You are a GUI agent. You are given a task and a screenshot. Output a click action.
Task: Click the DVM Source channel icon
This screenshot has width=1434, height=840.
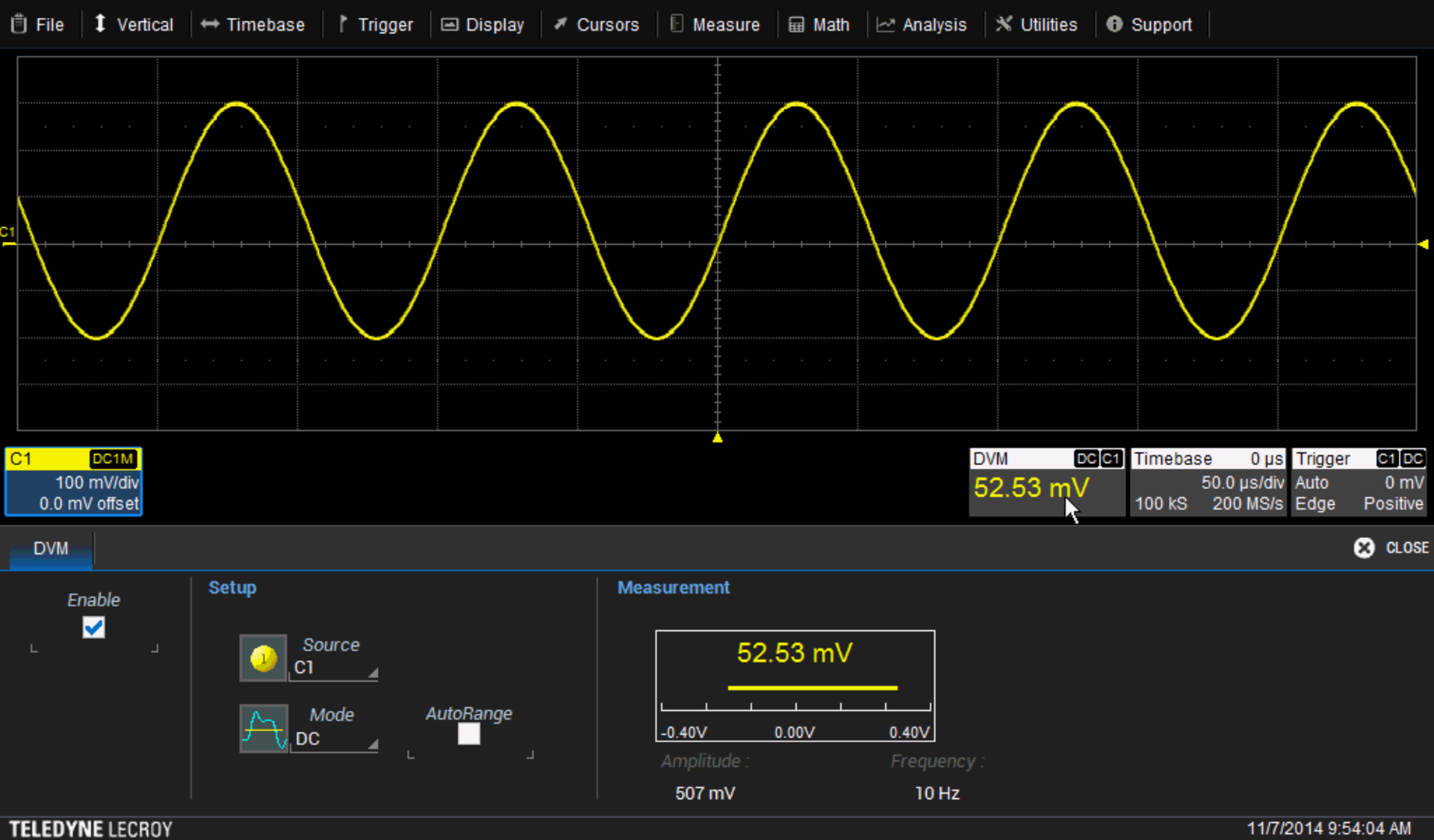coord(262,657)
